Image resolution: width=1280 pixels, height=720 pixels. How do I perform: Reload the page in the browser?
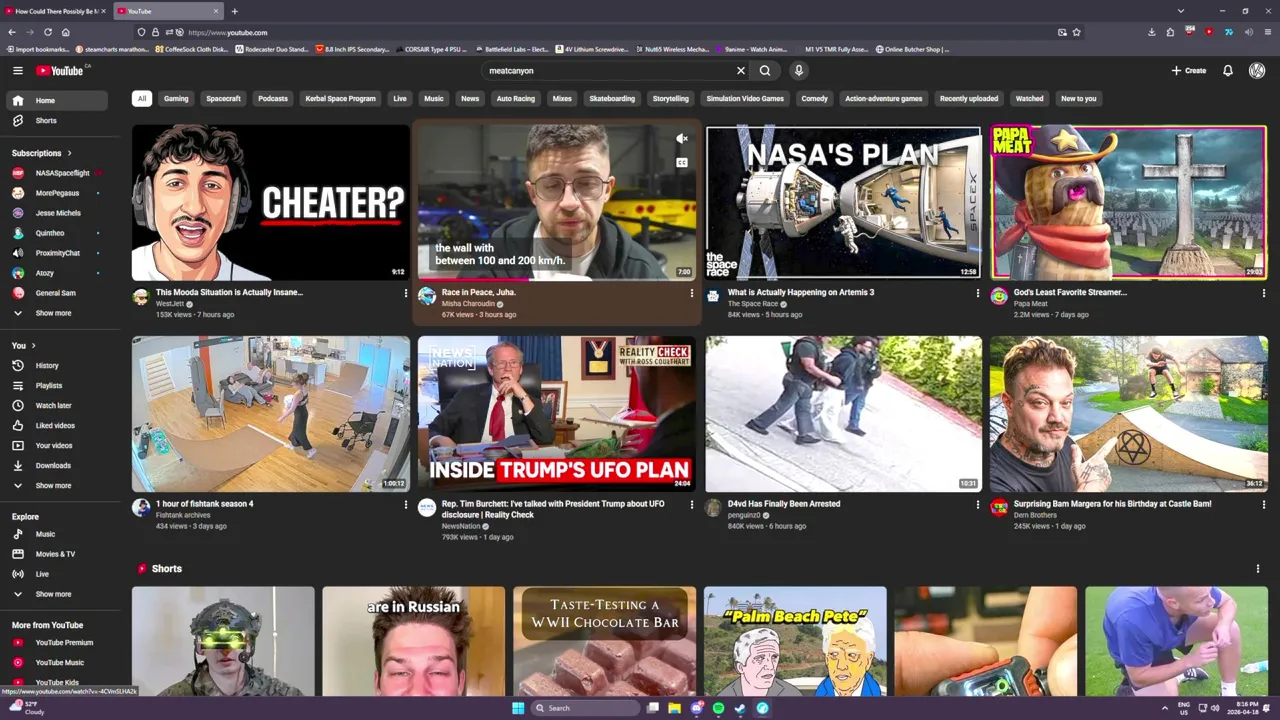click(47, 32)
